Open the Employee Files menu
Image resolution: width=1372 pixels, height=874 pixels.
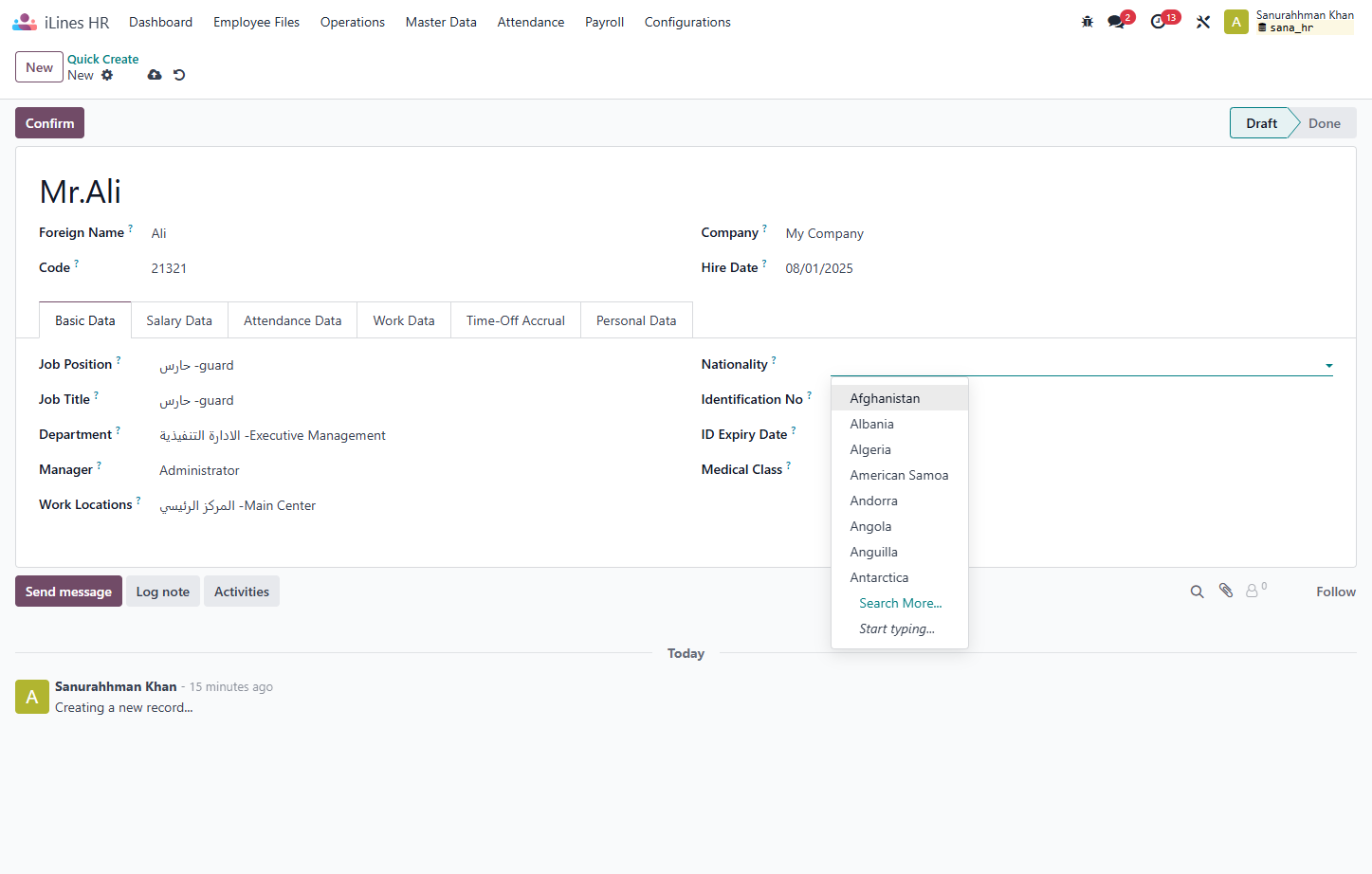point(256,22)
